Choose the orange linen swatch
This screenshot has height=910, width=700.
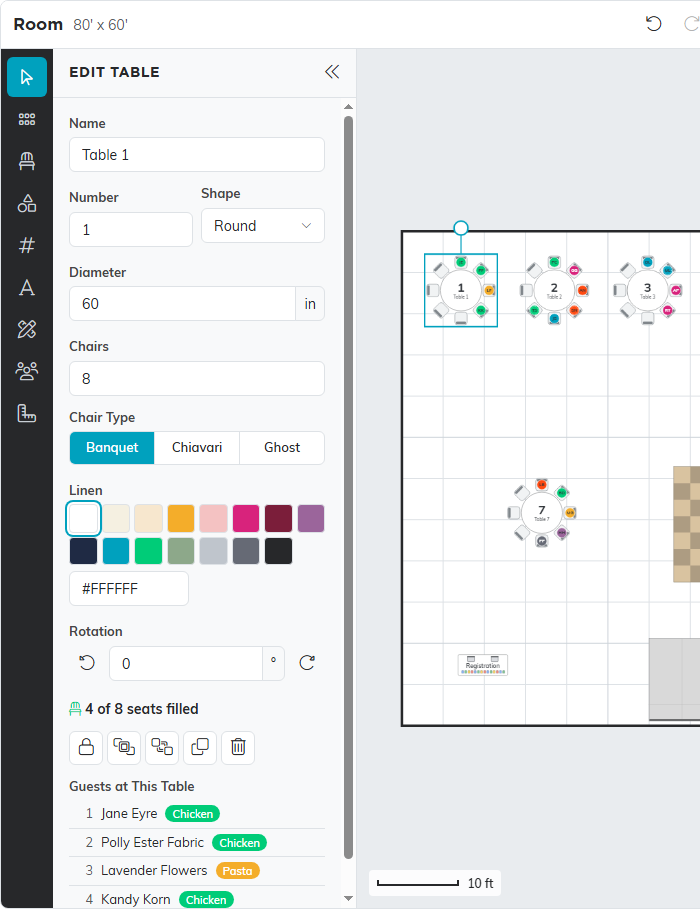[181, 518]
